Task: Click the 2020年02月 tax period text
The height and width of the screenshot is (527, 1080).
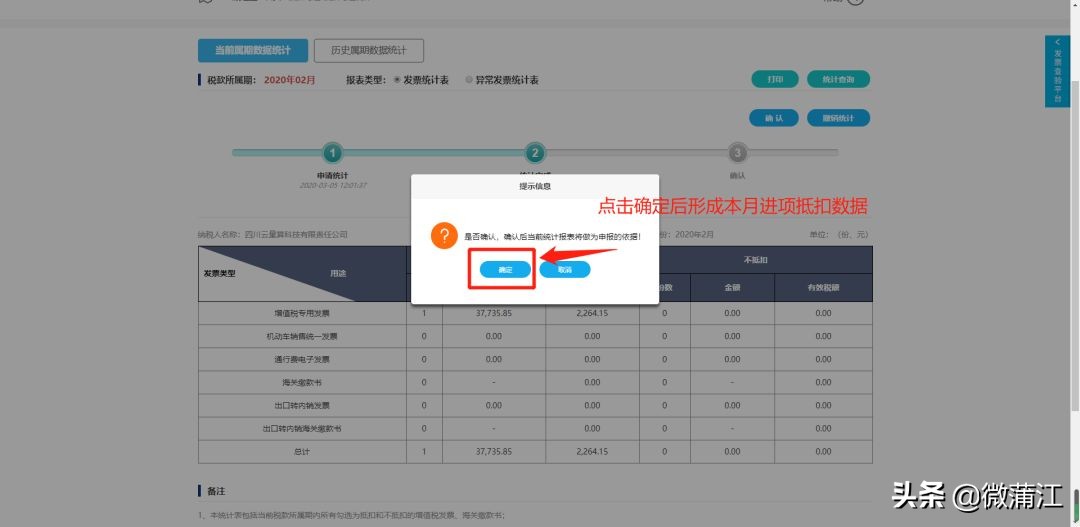Action: point(290,80)
